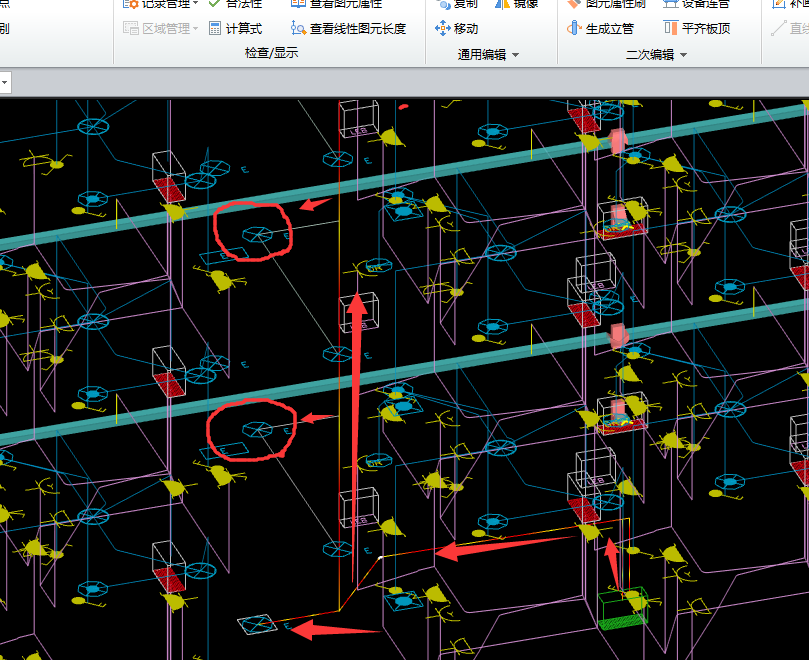This screenshot has width=809, height=660.
Task: Select the 平齐板顶 align slab top tool
Action: [697, 28]
